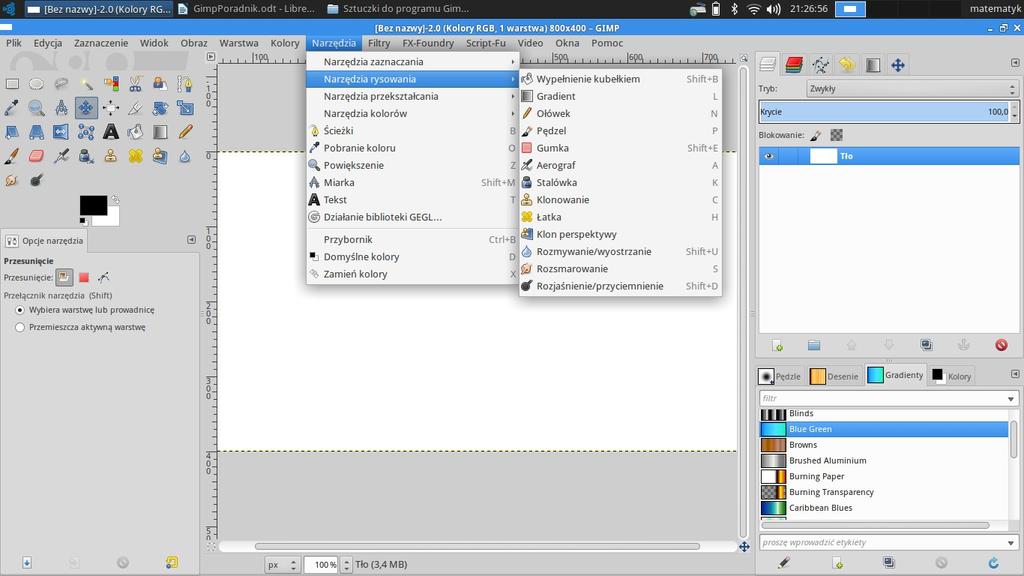Open the Filtry menu

[x=379, y=43]
